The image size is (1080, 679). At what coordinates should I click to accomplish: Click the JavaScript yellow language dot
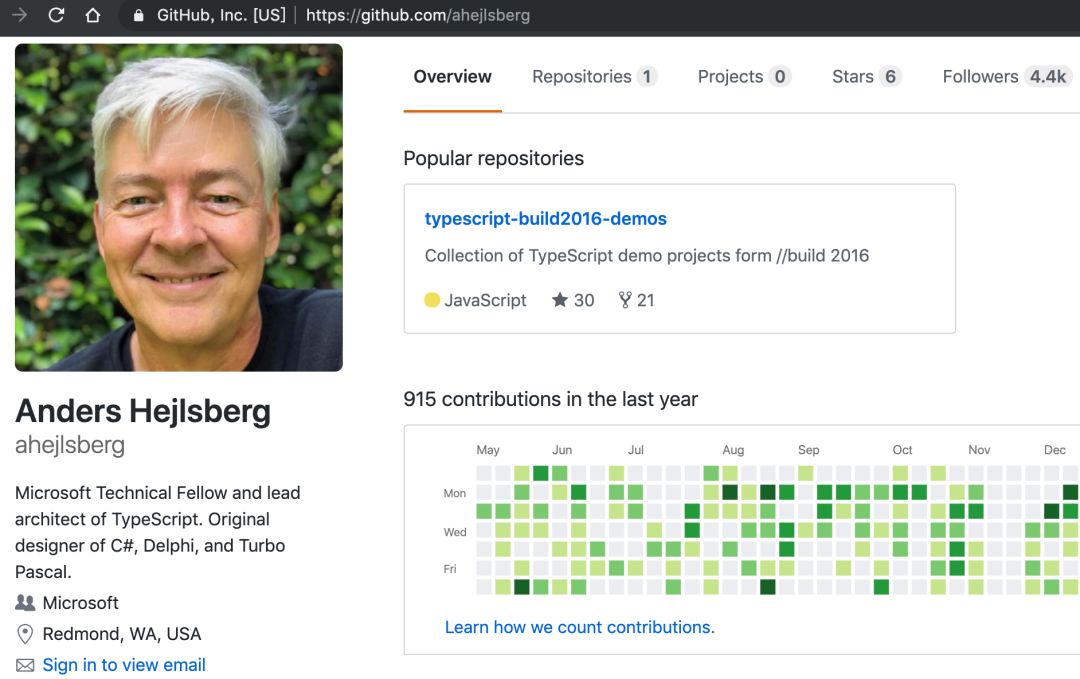pyautogui.click(x=432, y=300)
